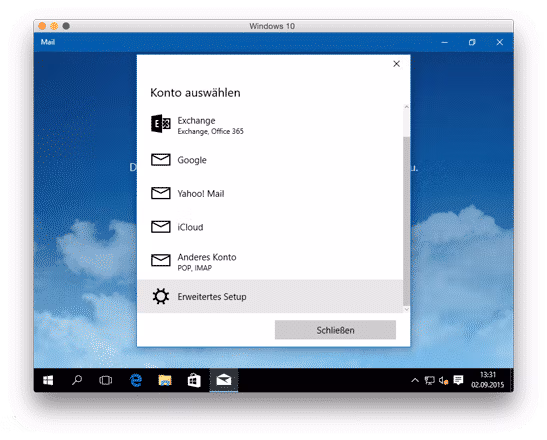Open Task View in taskbar
This screenshot has width=547, height=440.
tap(105, 380)
